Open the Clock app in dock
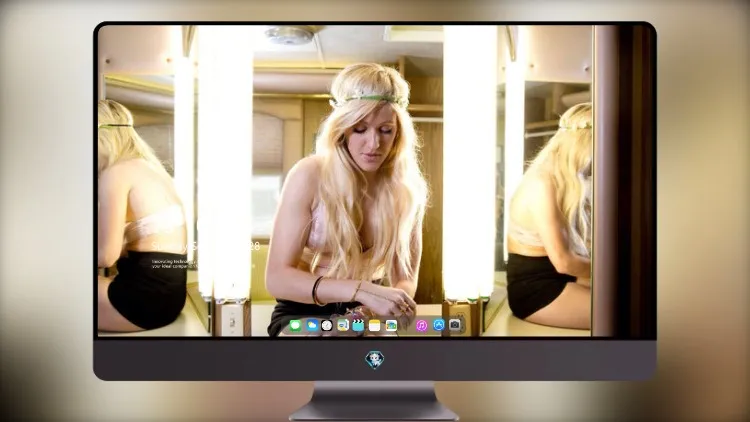750x422 pixels. [327, 326]
